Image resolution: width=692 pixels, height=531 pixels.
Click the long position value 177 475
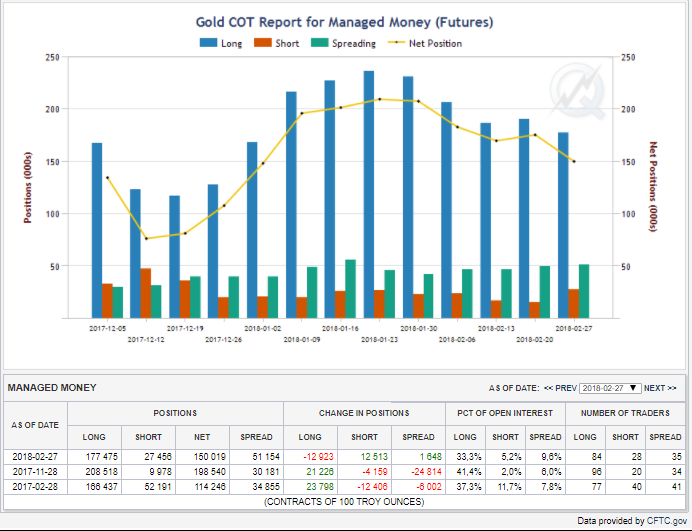pyautogui.click(x=102, y=457)
